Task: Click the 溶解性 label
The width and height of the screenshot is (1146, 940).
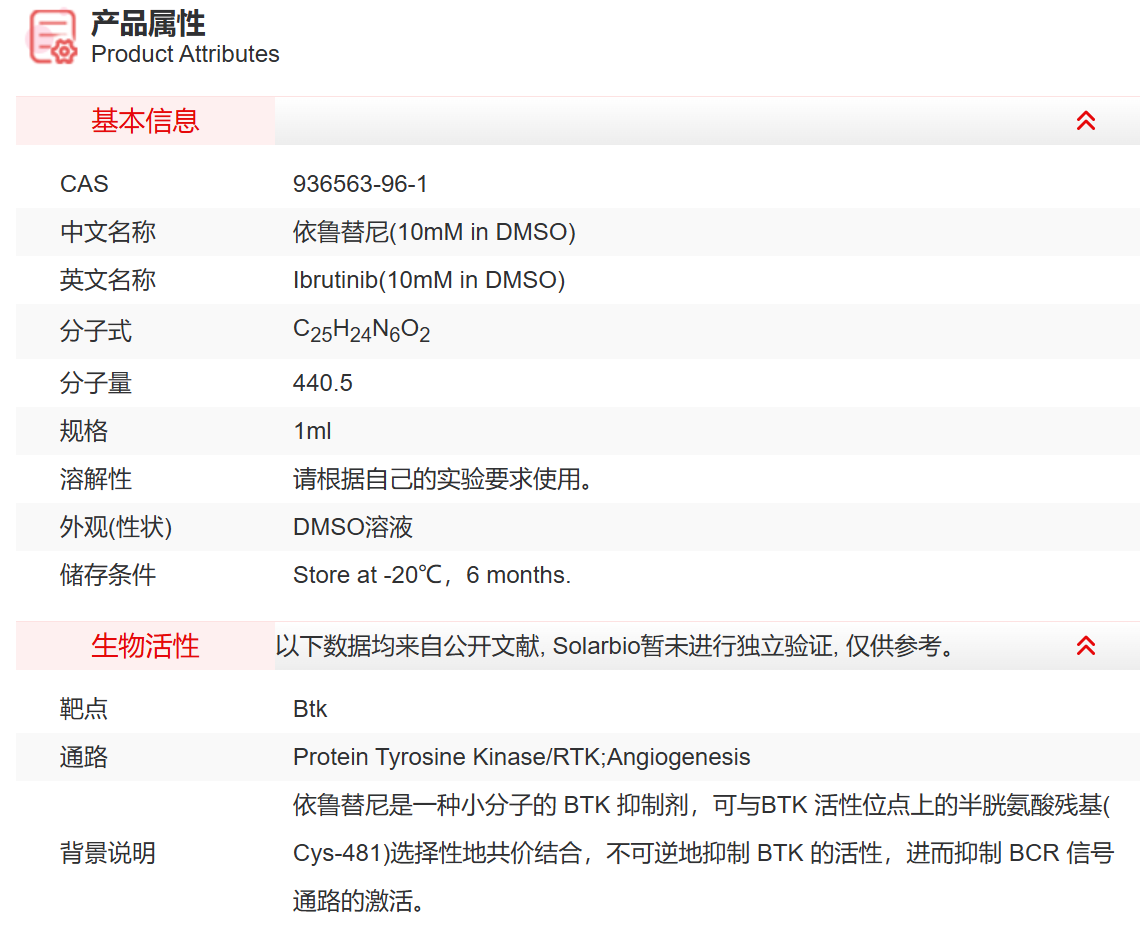Action: click(96, 479)
